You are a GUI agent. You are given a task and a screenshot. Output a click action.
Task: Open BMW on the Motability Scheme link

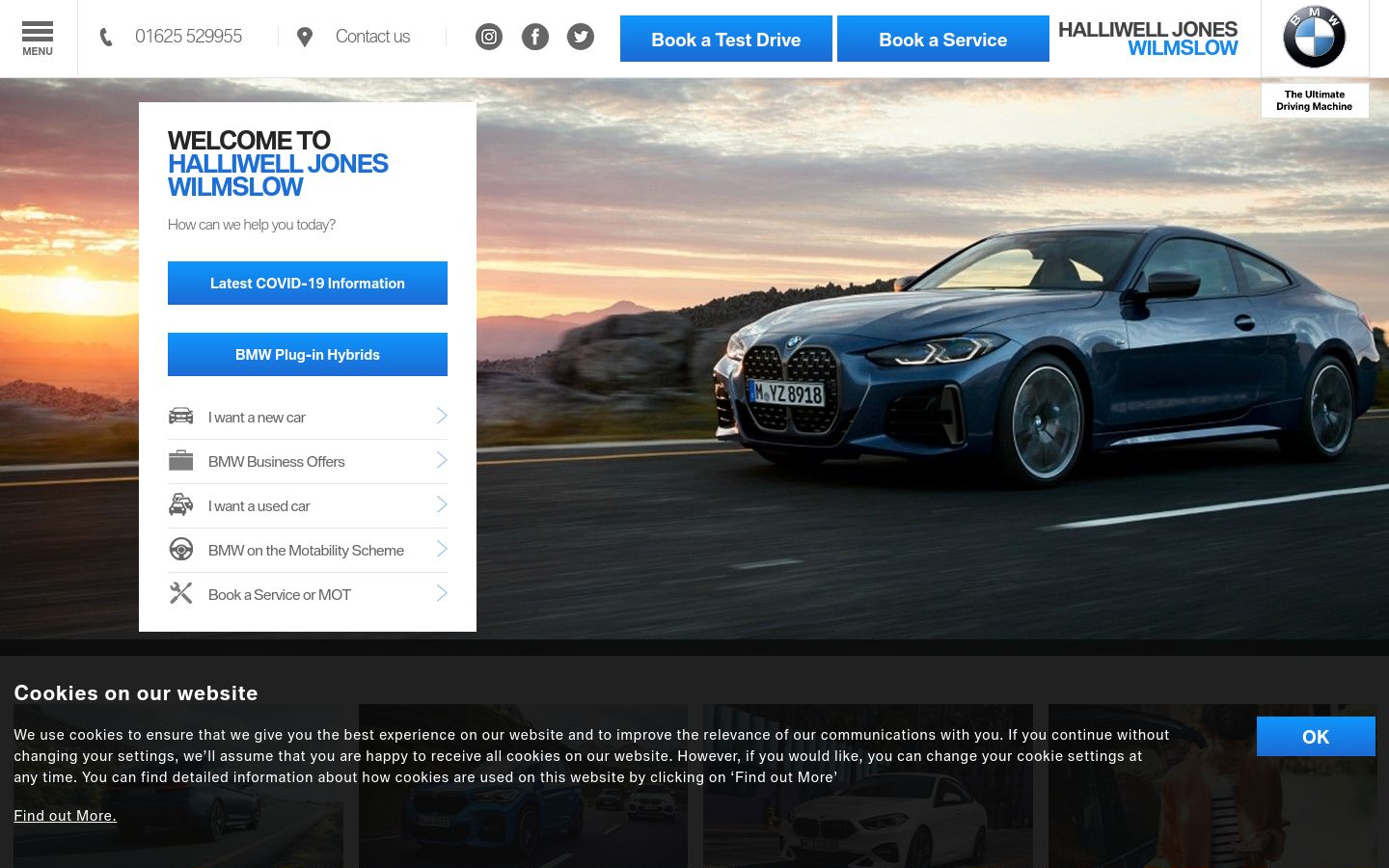pos(308,551)
